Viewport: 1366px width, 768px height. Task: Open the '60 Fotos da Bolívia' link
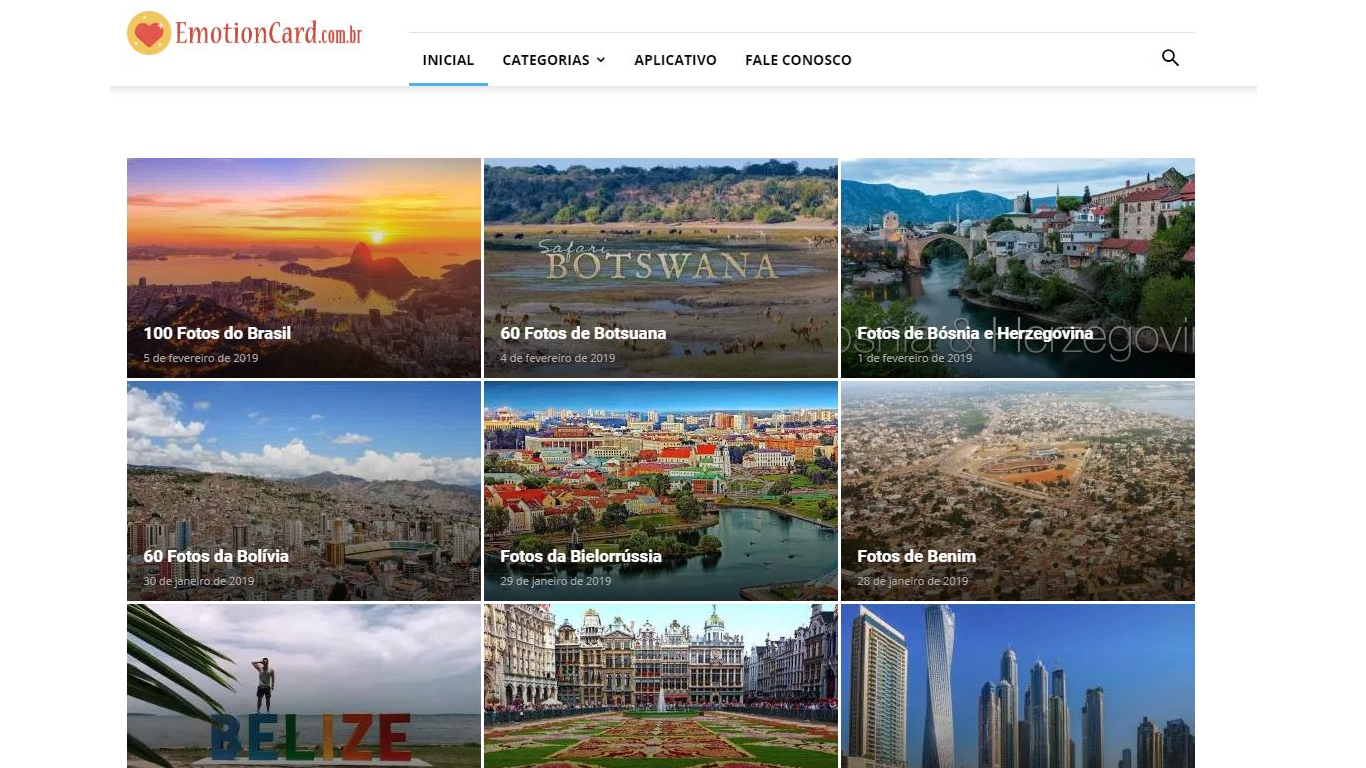pos(216,556)
